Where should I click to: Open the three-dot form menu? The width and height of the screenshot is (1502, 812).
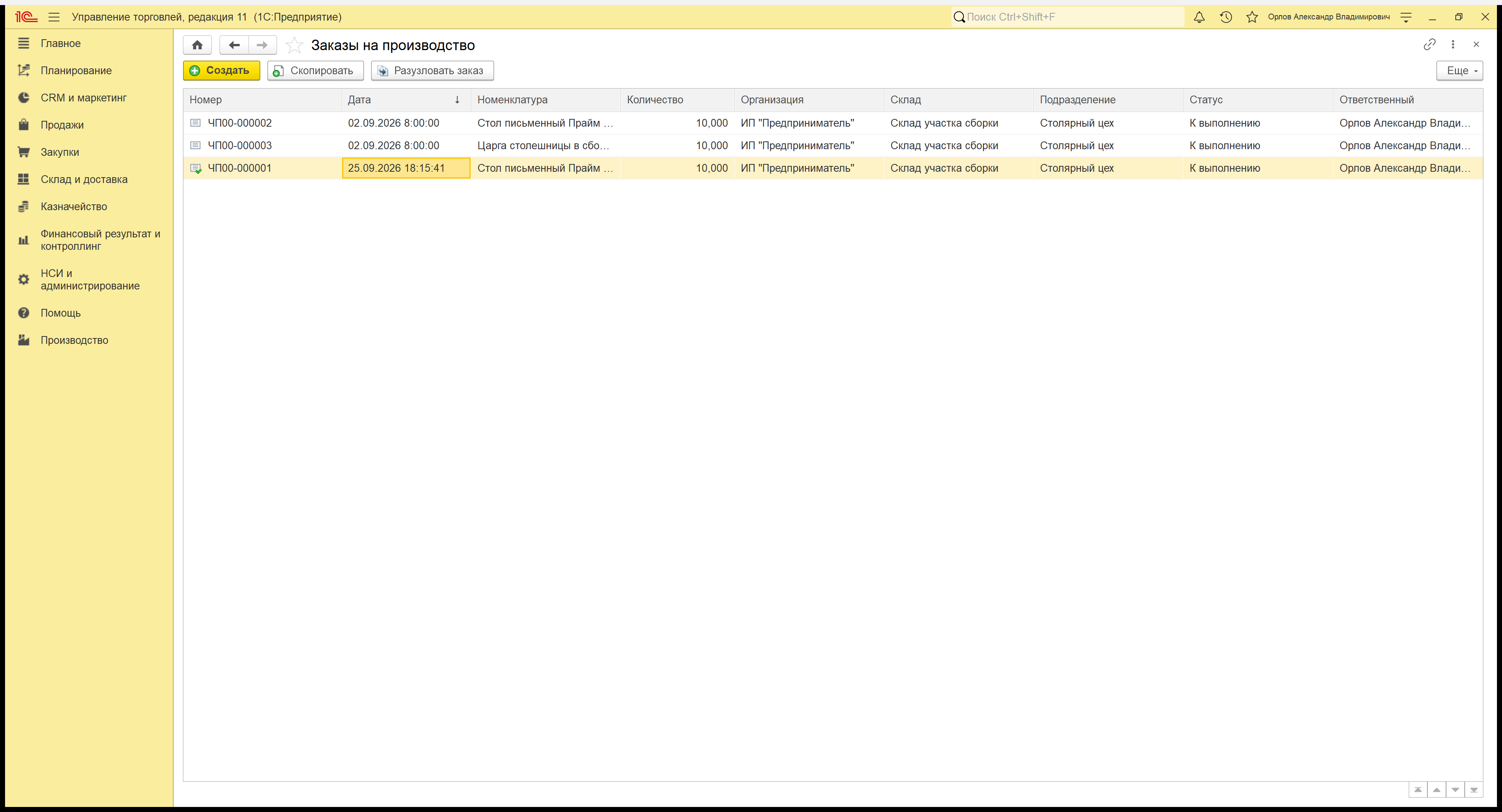tap(1453, 44)
